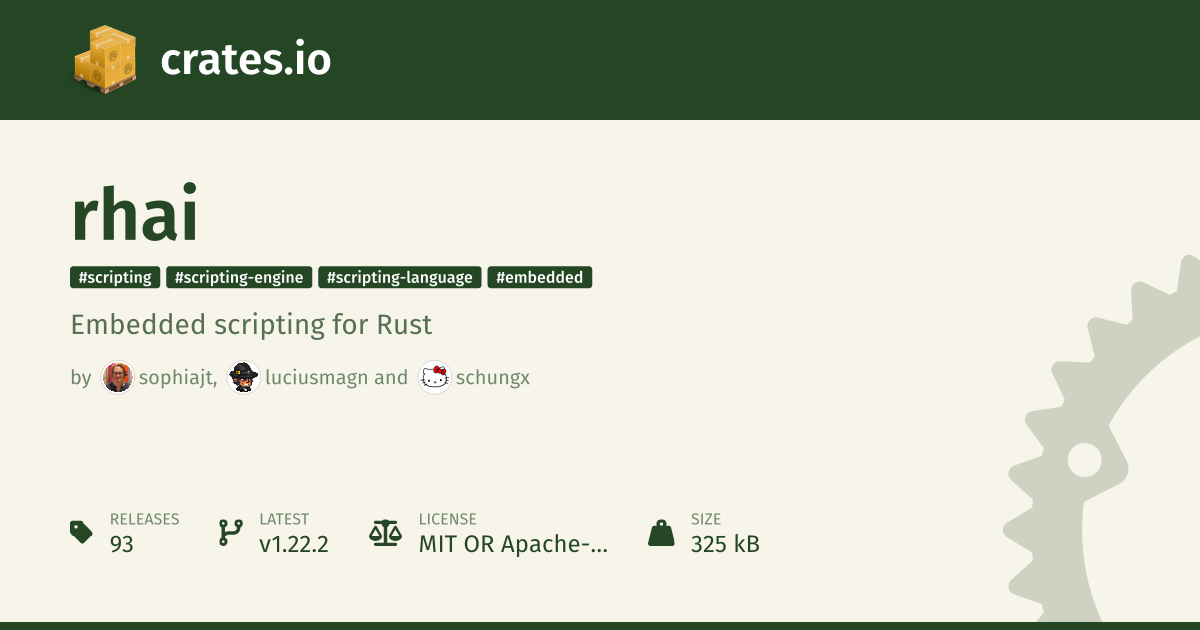Click the crates.io package boxes logo
Viewport: 1200px width, 630px height.
pos(105,60)
